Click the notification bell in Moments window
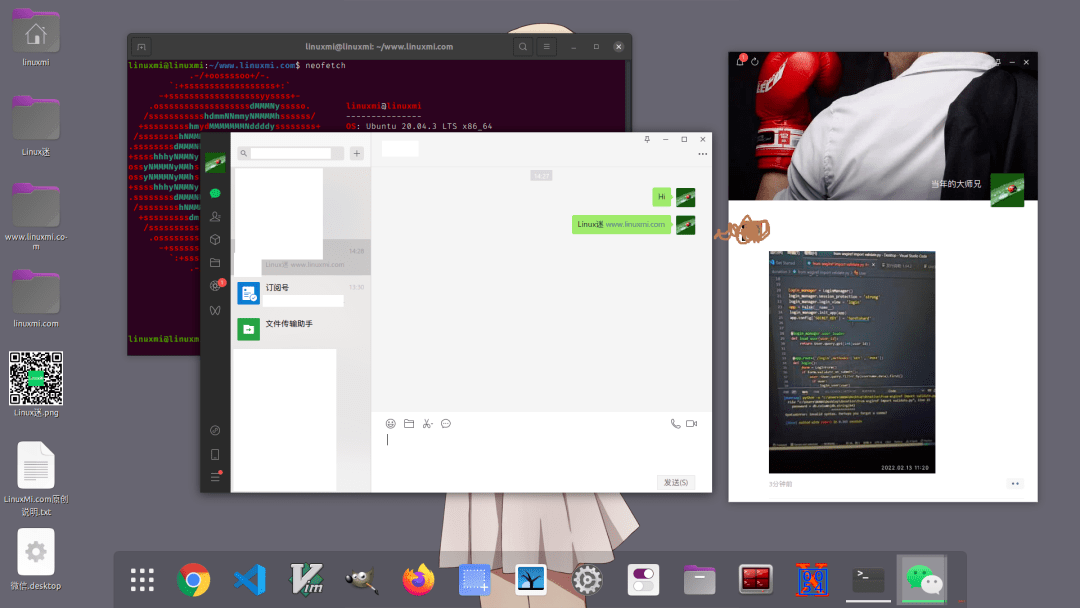Screen dimensions: 1080x608 (740, 61)
